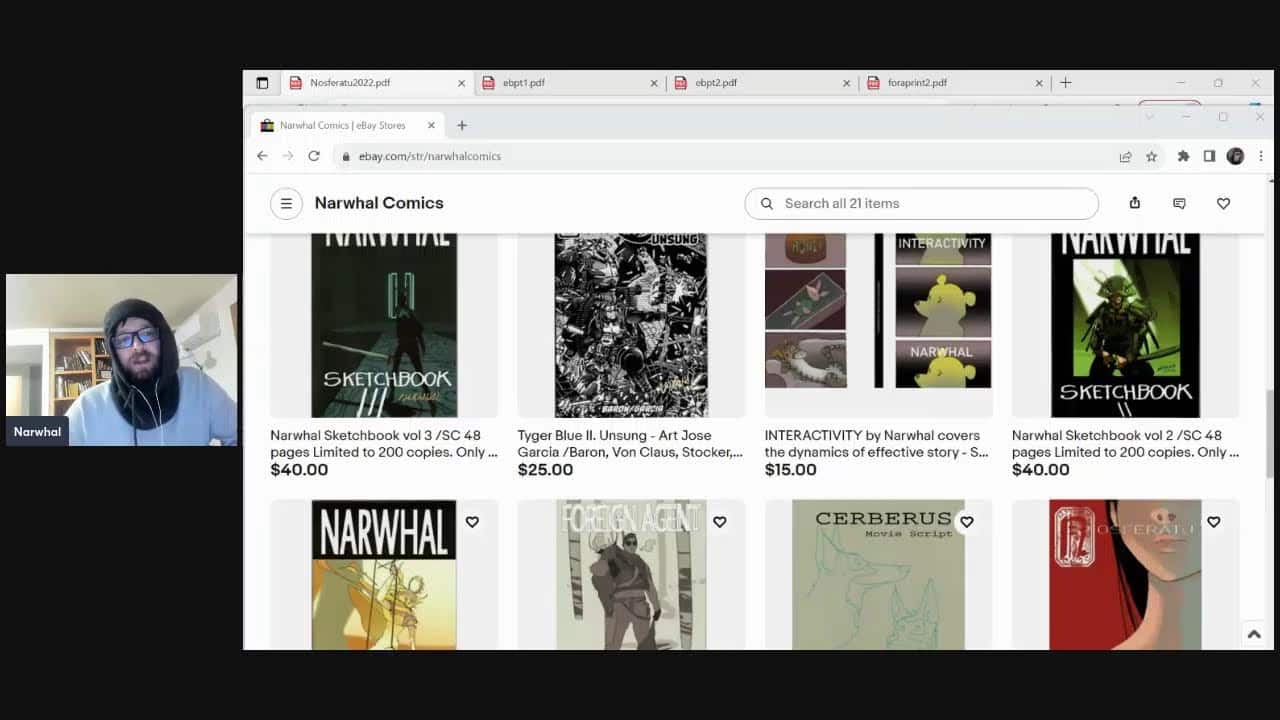Open the Tyger Blue II. Unsung listing

(x=630, y=443)
